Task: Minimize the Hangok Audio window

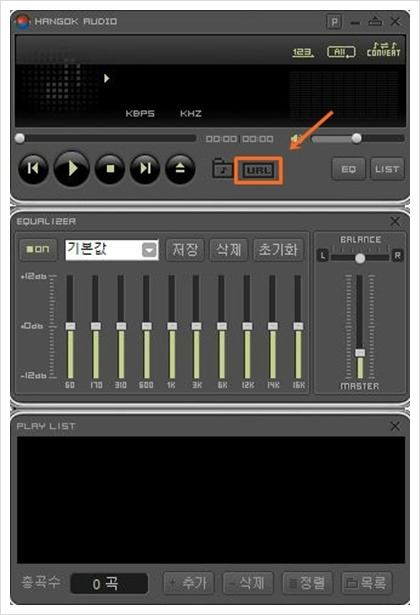Action: (355, 23)
